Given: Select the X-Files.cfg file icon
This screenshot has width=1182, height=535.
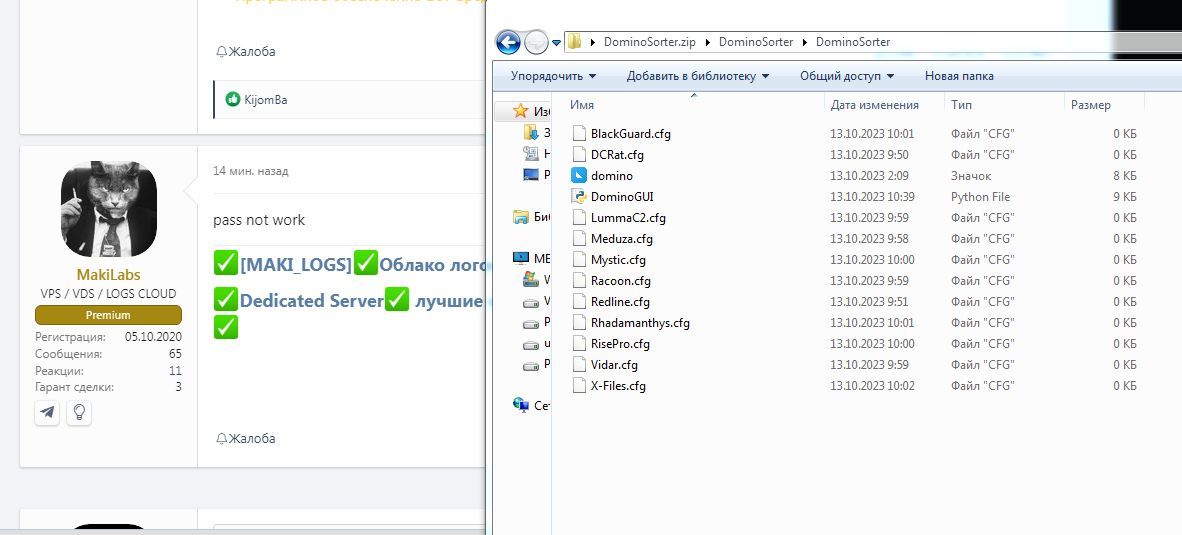Looking at the screenshot, I should coord(579,386).
